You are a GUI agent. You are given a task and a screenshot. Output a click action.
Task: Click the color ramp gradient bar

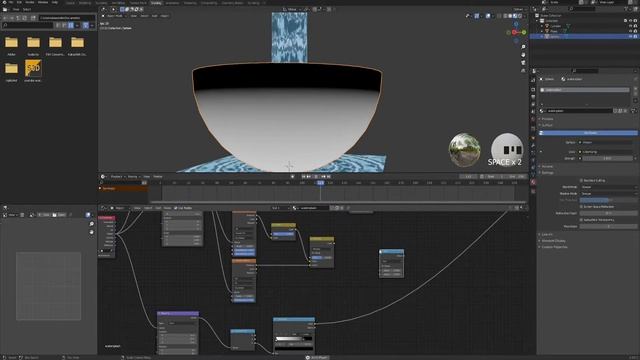[294, 338]
